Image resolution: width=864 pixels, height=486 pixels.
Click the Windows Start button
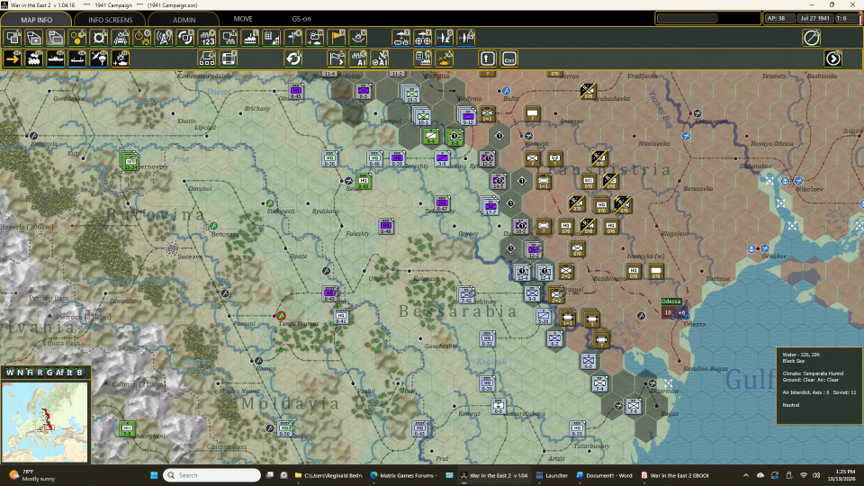click(x=154, y=475)
